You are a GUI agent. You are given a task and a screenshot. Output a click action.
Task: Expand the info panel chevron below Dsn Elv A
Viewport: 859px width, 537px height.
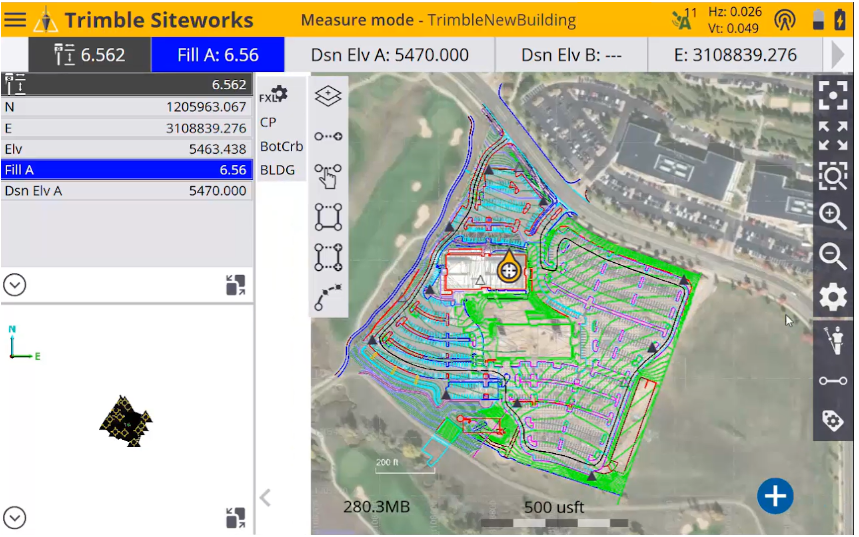click(14, 285)
